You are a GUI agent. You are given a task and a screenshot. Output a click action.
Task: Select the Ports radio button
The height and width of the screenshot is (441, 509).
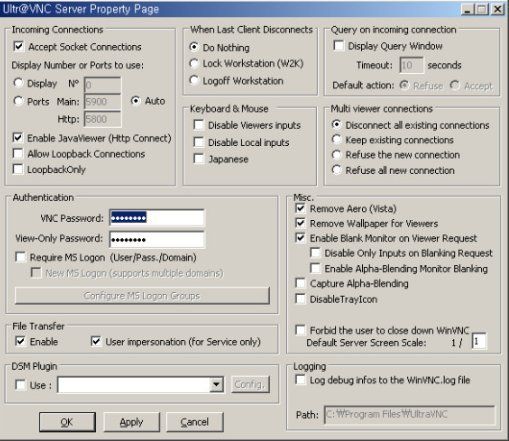click(x=18, y=101)
